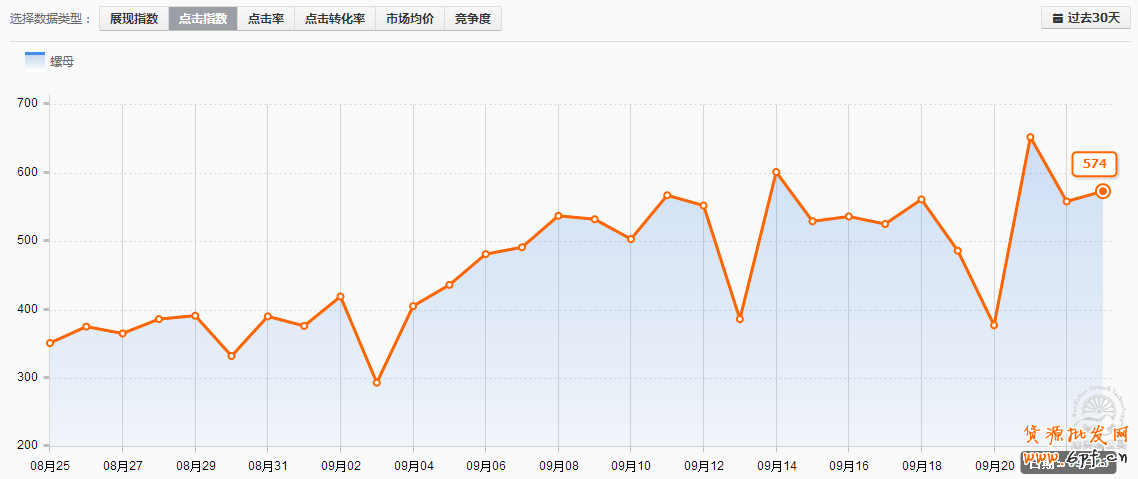Select the 市场均价 tab
Viewport: 1138px width, 479px height.
pyautogui.click(x=410, y=18)
